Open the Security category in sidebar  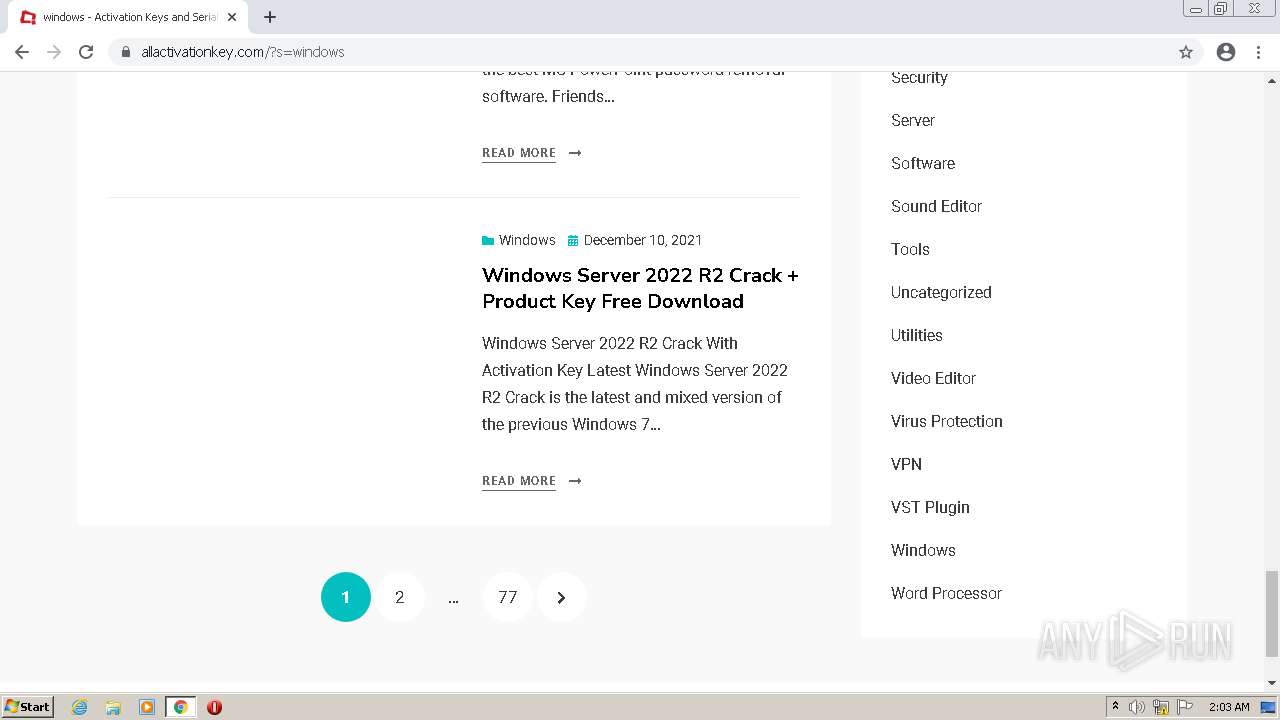(x=919, y=77)
